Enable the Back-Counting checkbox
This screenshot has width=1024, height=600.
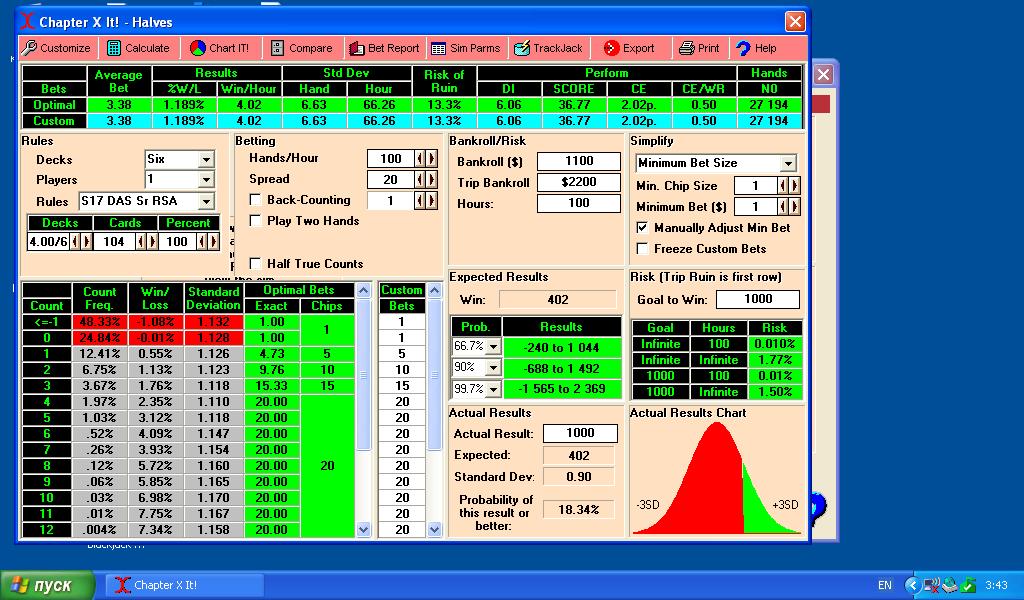(x=256, y=200)
